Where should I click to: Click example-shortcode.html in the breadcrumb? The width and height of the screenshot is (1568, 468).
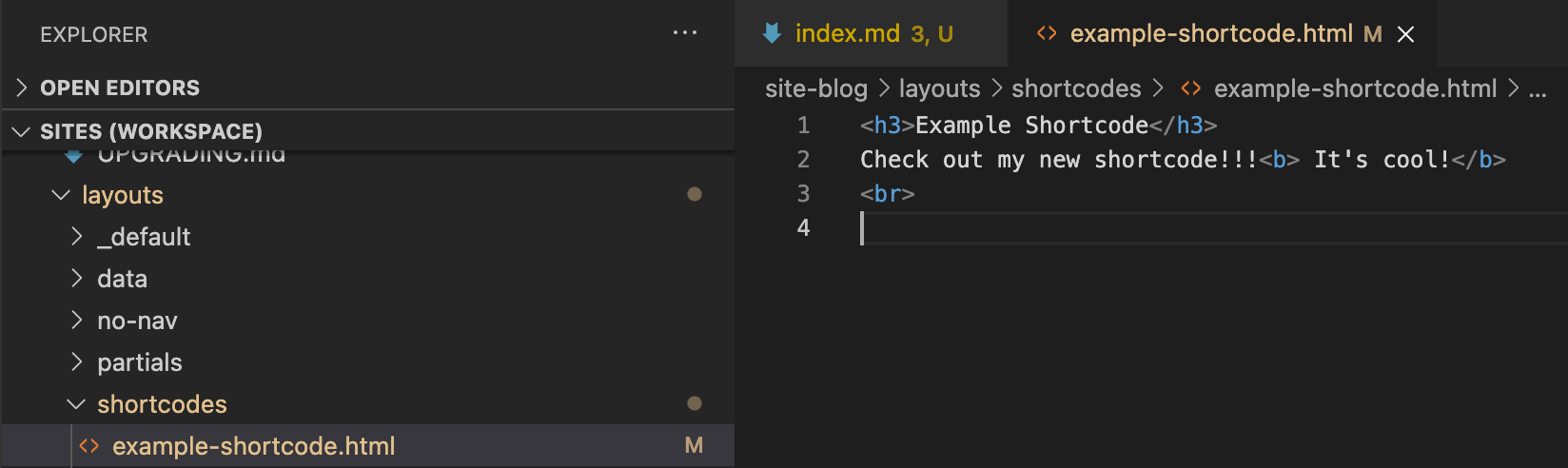tap(1355, 88)
